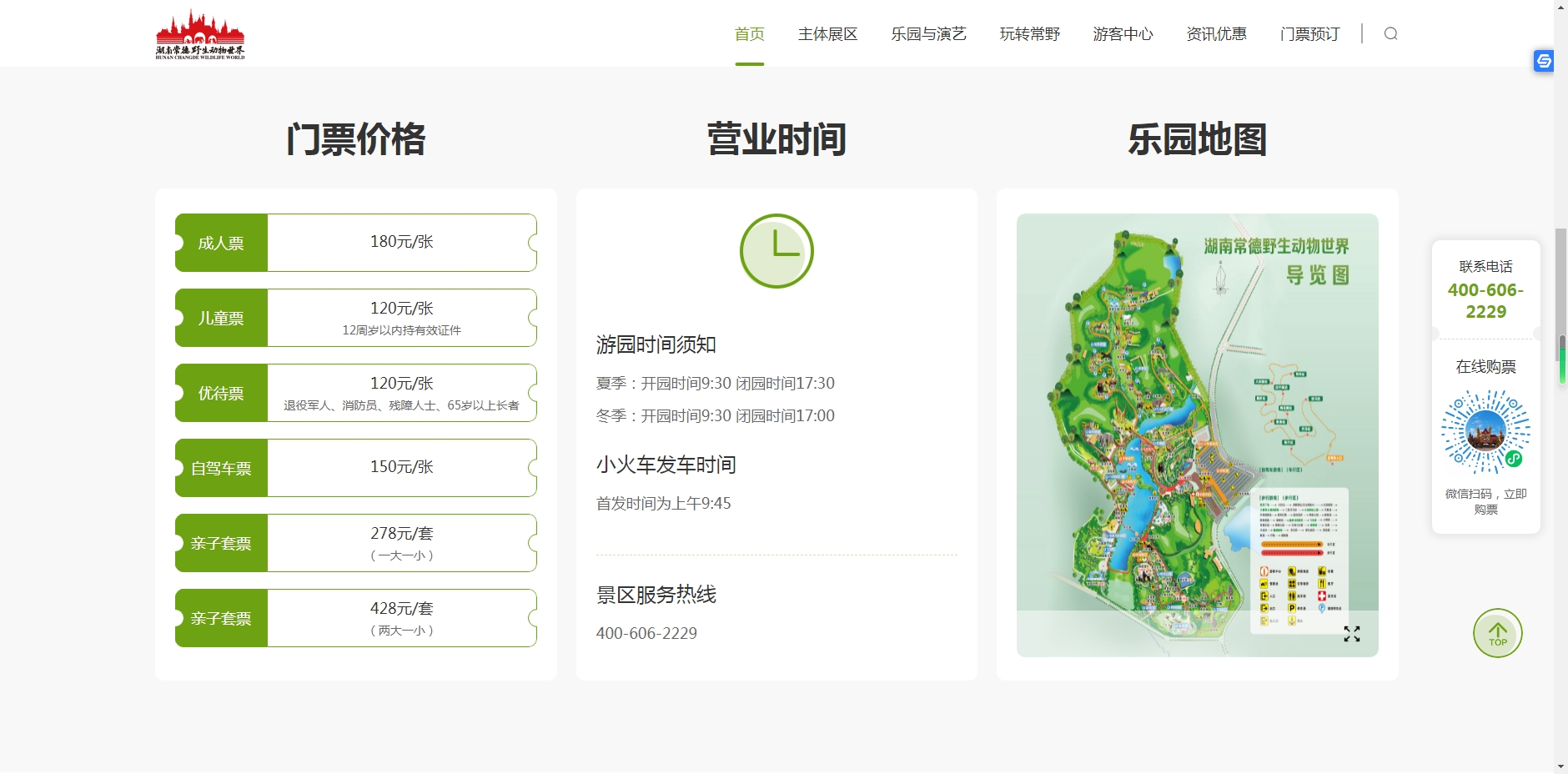Click the TOP back-to-top arrow button
The height and width of the screenshot is (774, 1568).
point(1497,633)
